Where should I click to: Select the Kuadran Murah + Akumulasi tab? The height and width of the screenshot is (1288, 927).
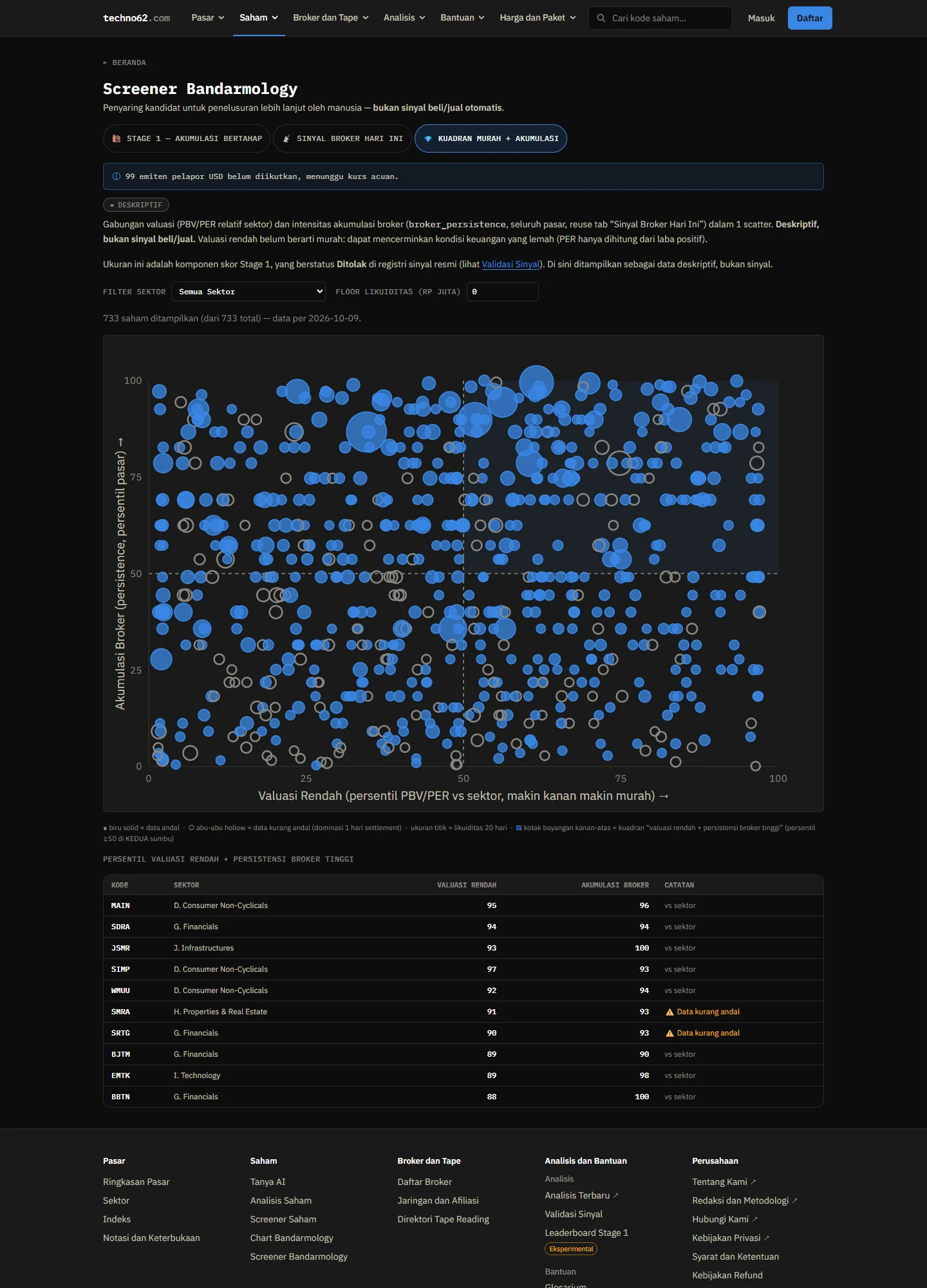pyautogui.click(x=491, y=138)
